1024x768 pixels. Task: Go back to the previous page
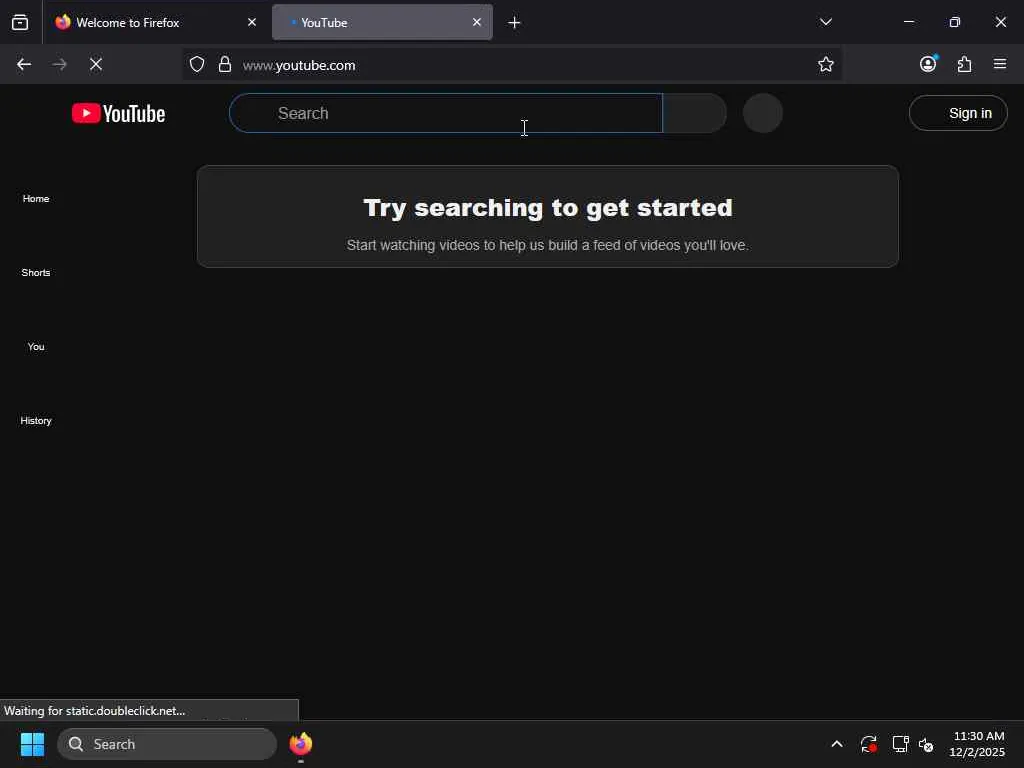(x=24, y=64)
